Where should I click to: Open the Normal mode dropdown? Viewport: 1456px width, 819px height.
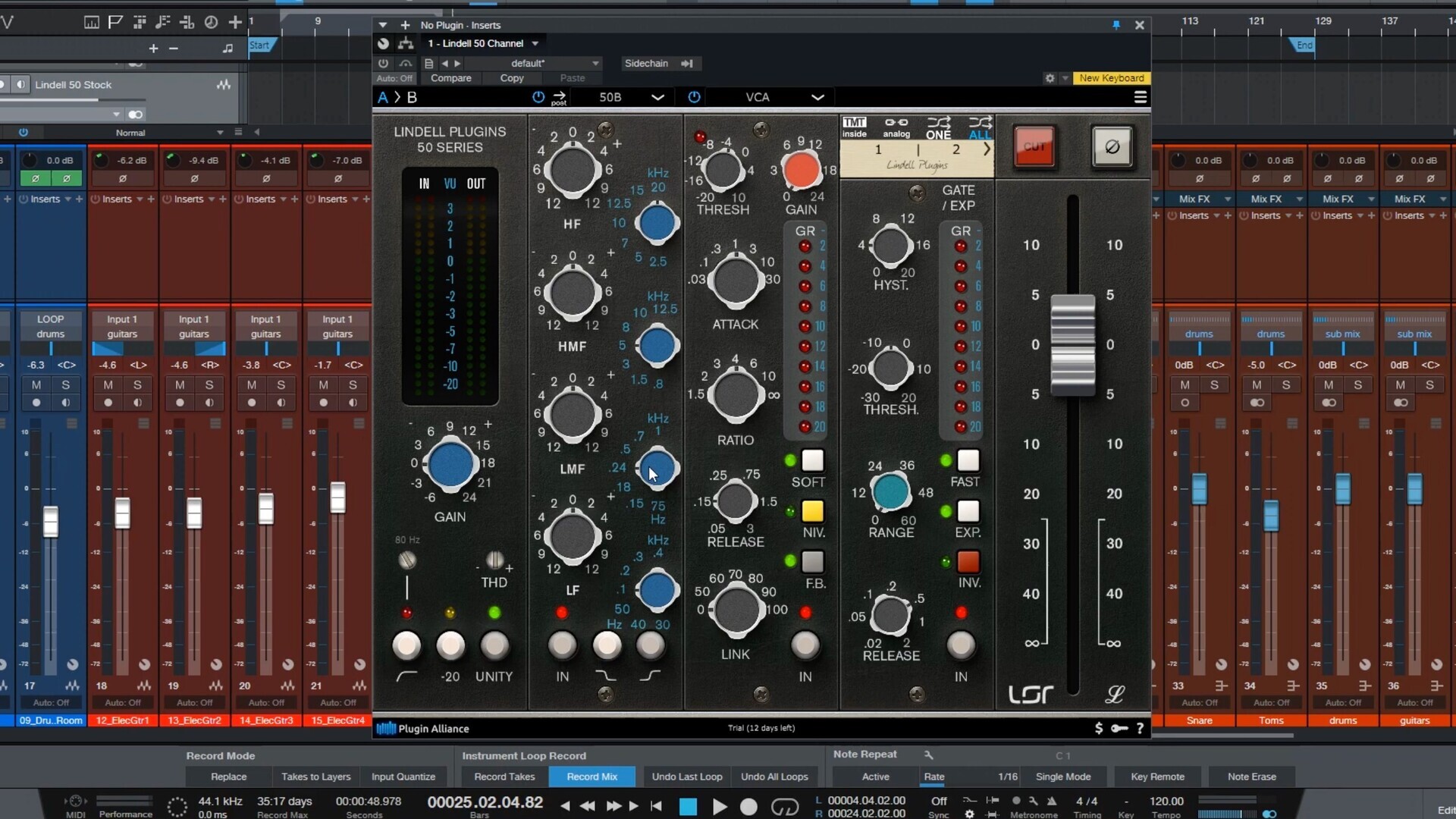click(220, 133)
